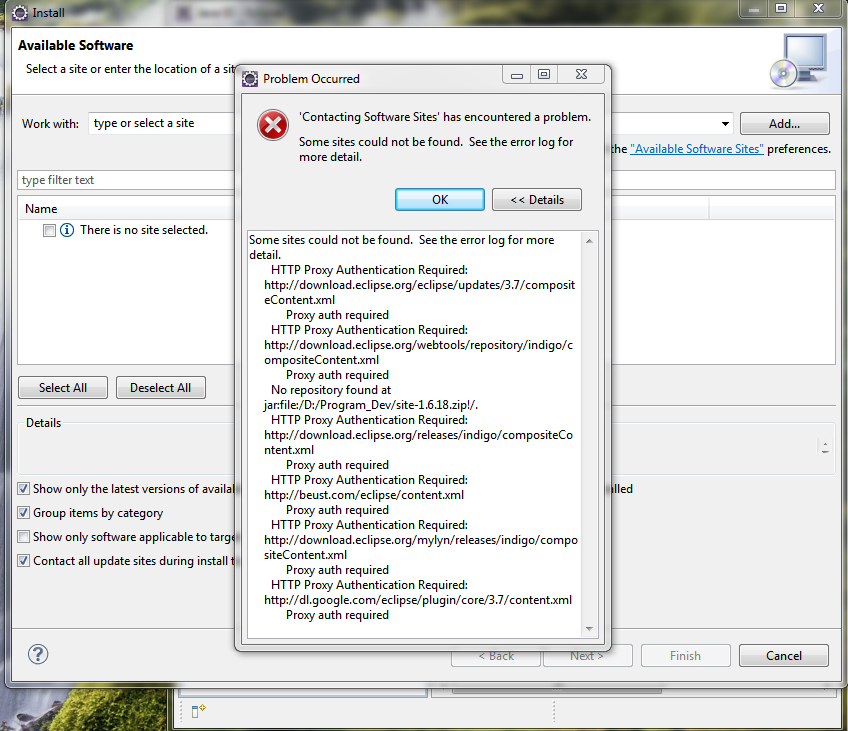This screenshot has width=848, height=731.
Task: Click the Add... button
Action: click(784, 124)
